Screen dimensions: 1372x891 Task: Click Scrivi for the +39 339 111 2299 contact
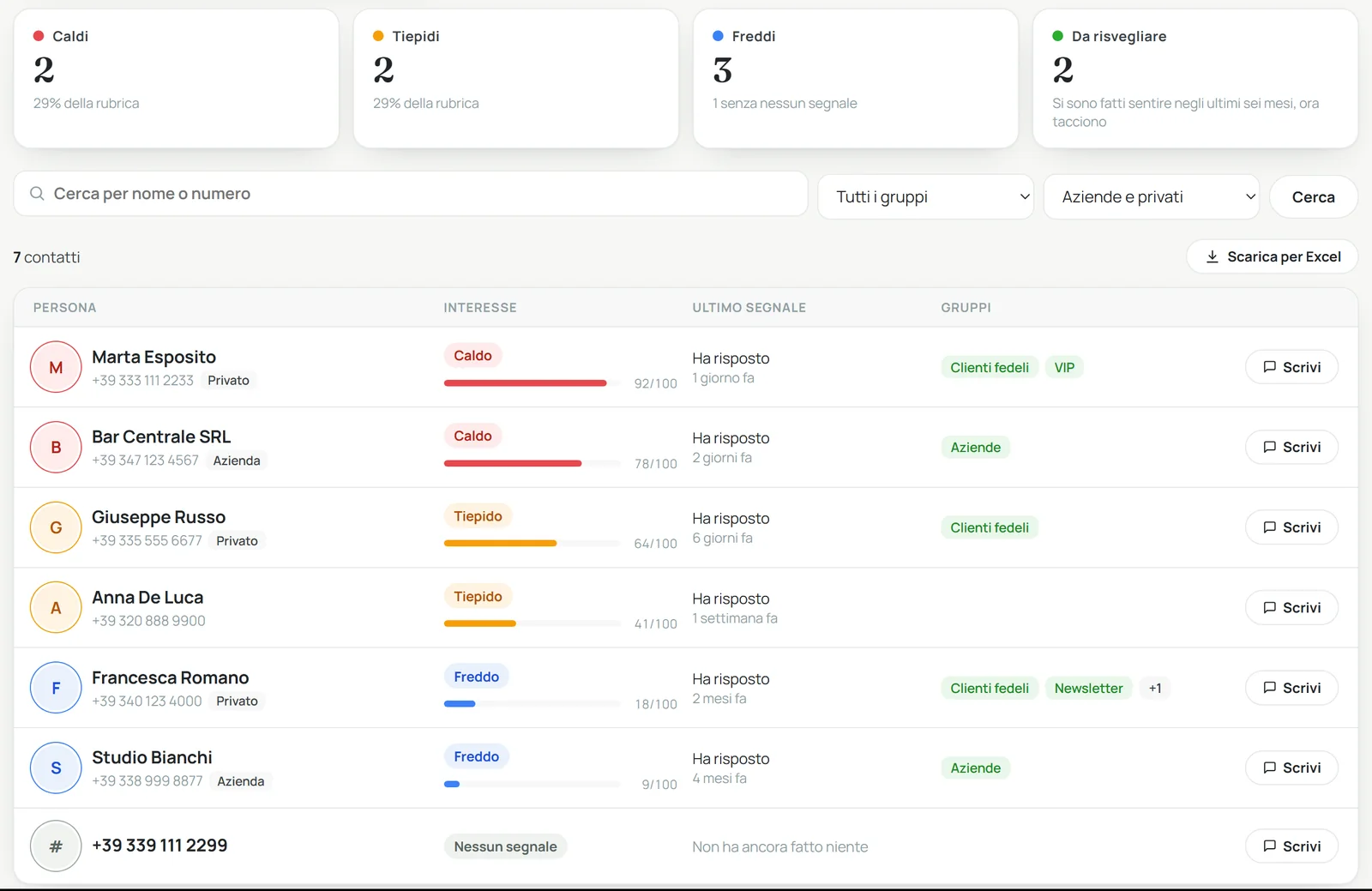point(1291,846)
